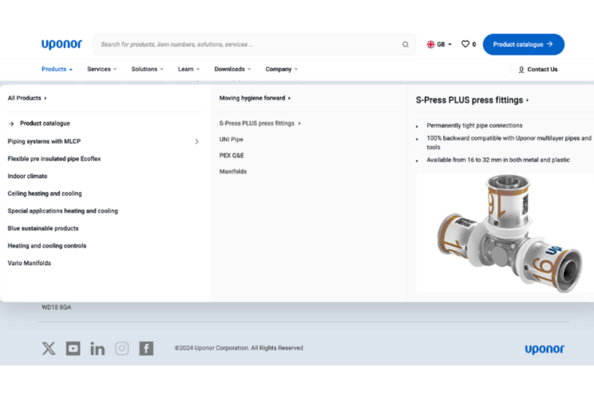Select Ceiling heating and cooling

coord(45,194)
